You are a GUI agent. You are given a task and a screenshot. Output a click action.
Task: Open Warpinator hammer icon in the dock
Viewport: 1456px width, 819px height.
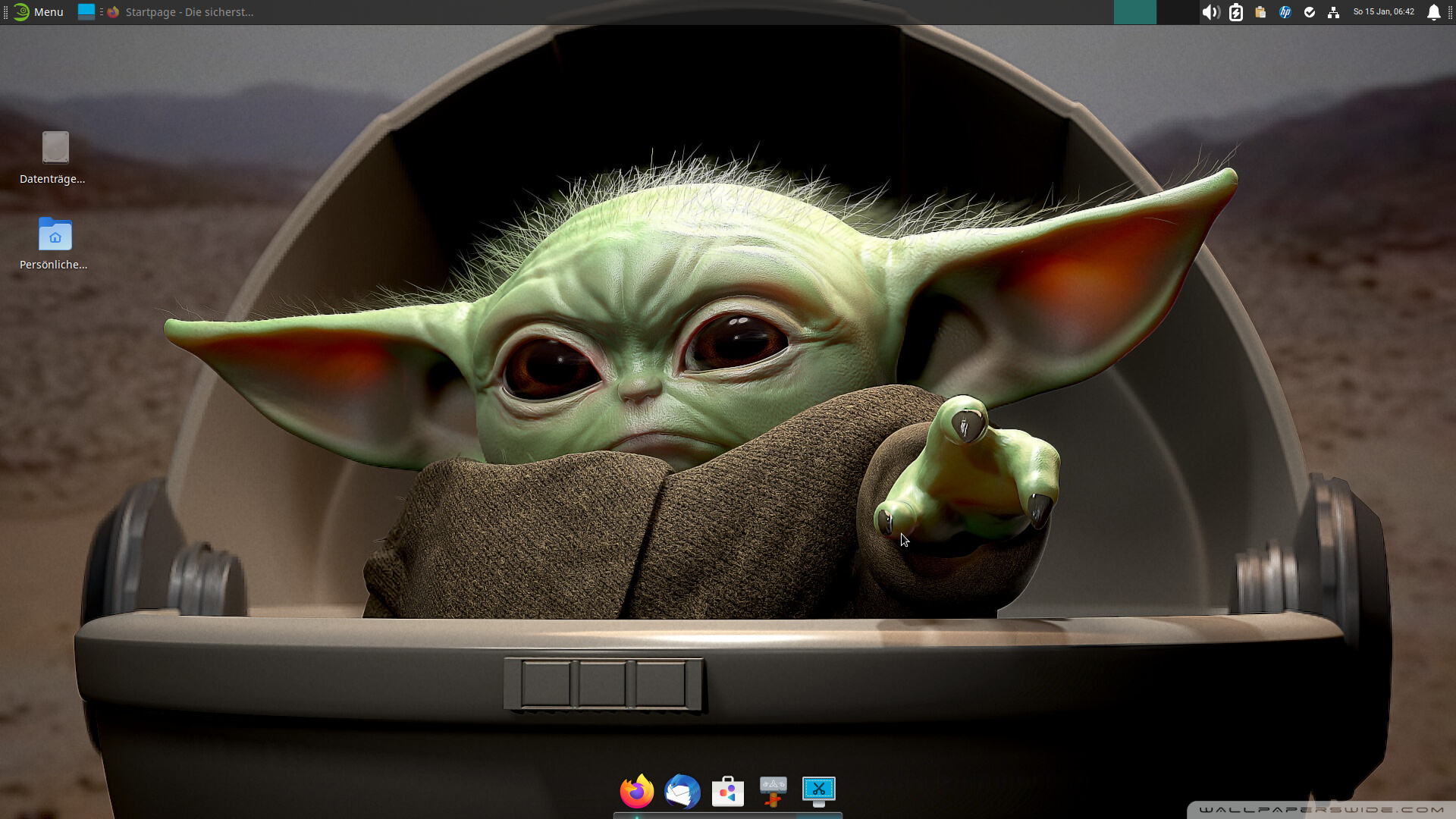coord(773,791)
